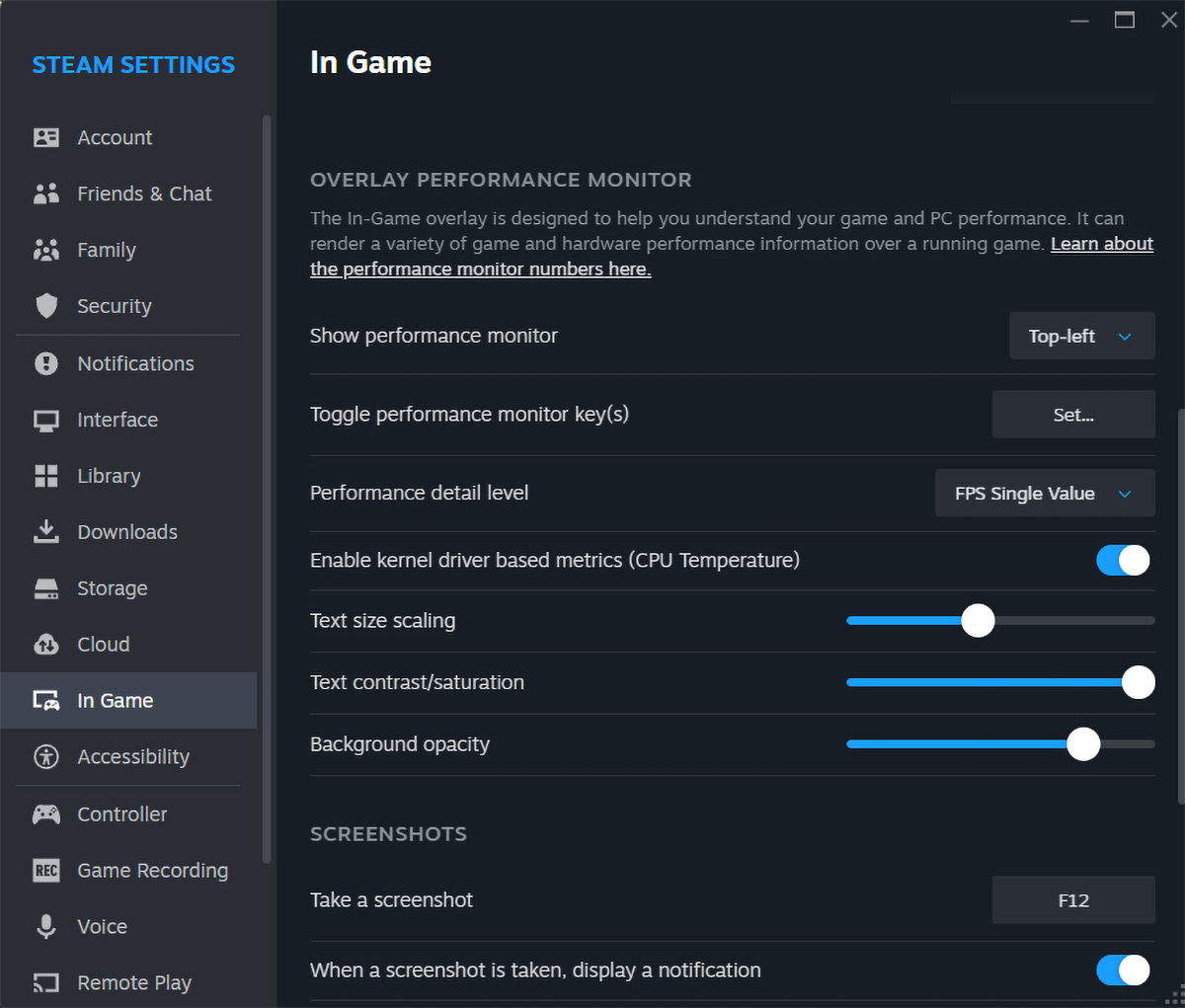This screenshot has width=1185, height=1008.
Task: Go to the Library settings section
Action: (109, 476)
